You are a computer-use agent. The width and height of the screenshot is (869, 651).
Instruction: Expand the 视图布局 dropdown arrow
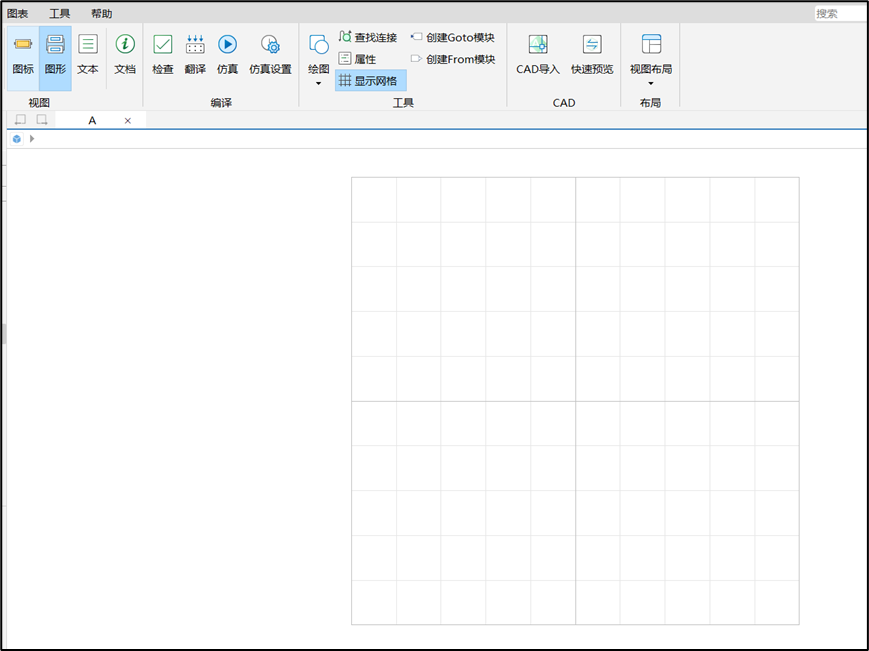[651, 84]
